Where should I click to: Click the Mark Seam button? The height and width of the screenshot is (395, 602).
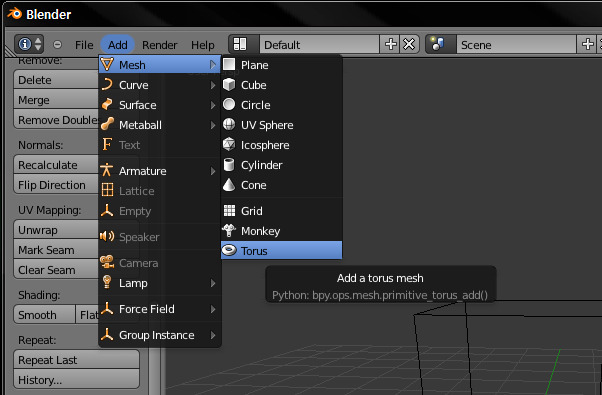56,250
